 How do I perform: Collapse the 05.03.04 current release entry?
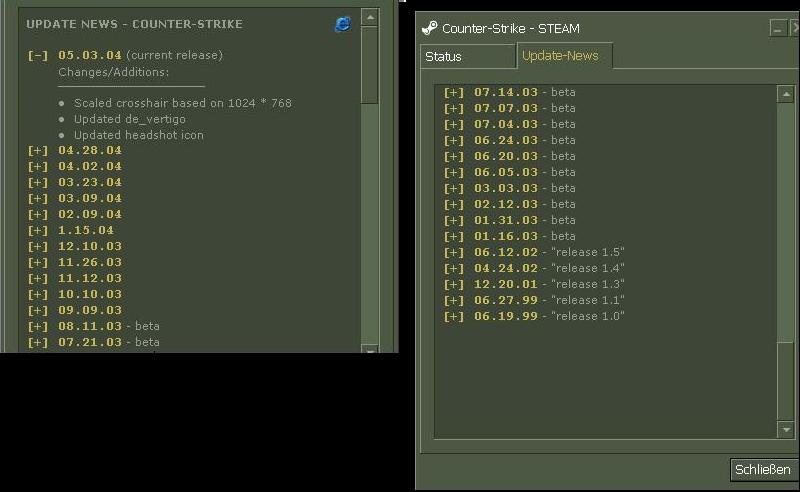click(38, 55)
